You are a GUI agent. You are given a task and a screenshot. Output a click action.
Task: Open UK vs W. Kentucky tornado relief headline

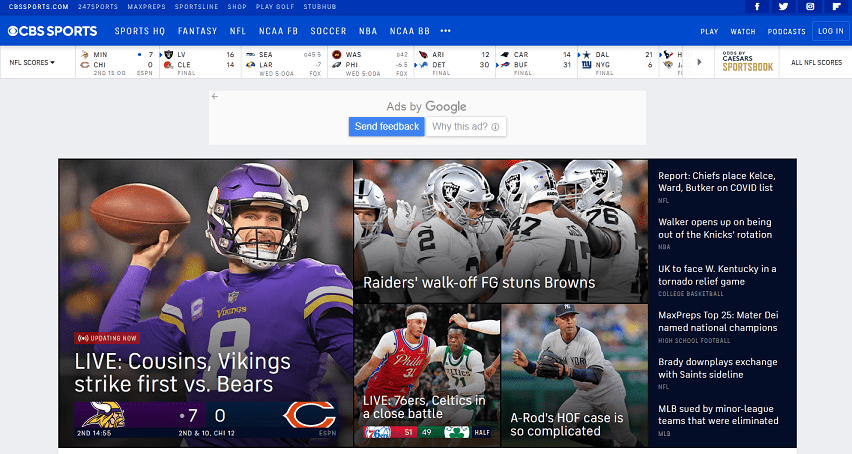pyautogui.click(x=717, y=275)
